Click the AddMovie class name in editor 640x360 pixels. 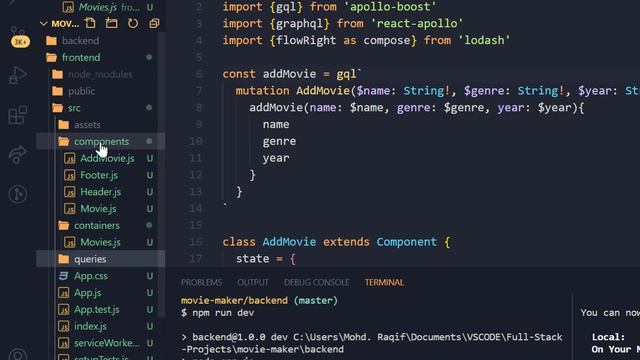click(289, 242)
